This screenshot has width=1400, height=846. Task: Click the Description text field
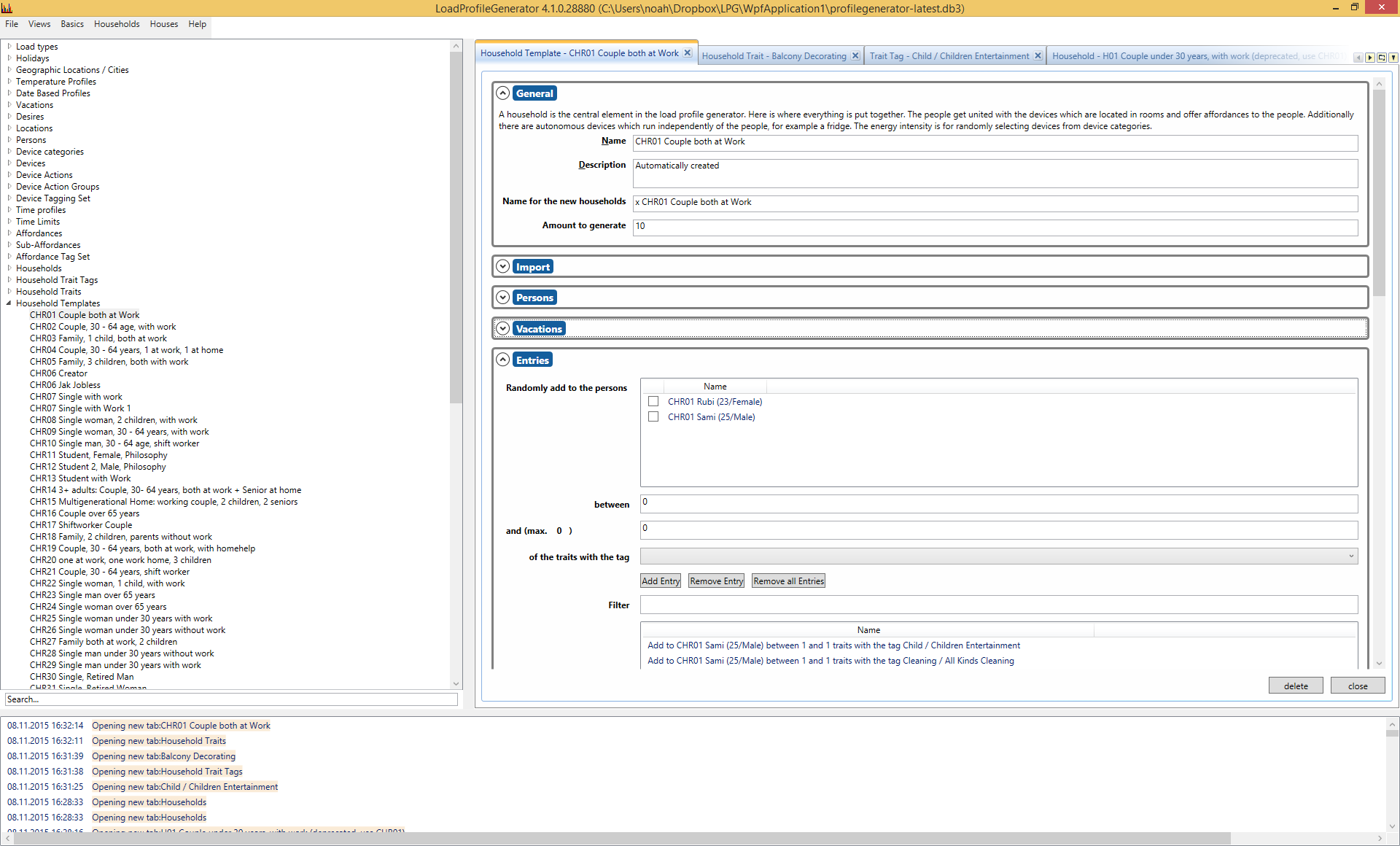(x=995, y=174)
